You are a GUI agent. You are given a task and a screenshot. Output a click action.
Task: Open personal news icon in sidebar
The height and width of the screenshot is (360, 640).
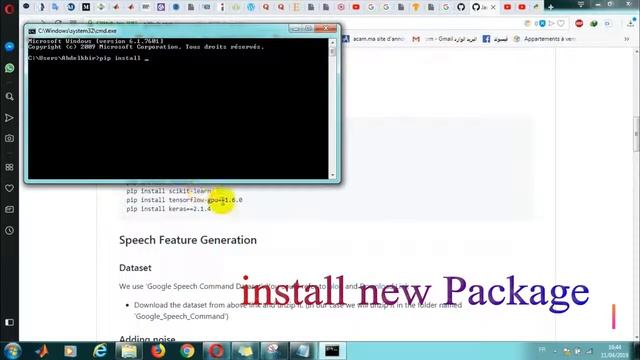pos(9,209)
